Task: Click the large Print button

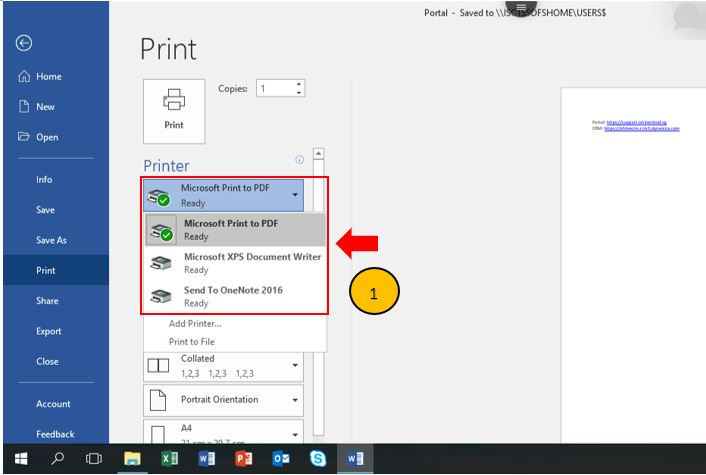Action: 174,111
